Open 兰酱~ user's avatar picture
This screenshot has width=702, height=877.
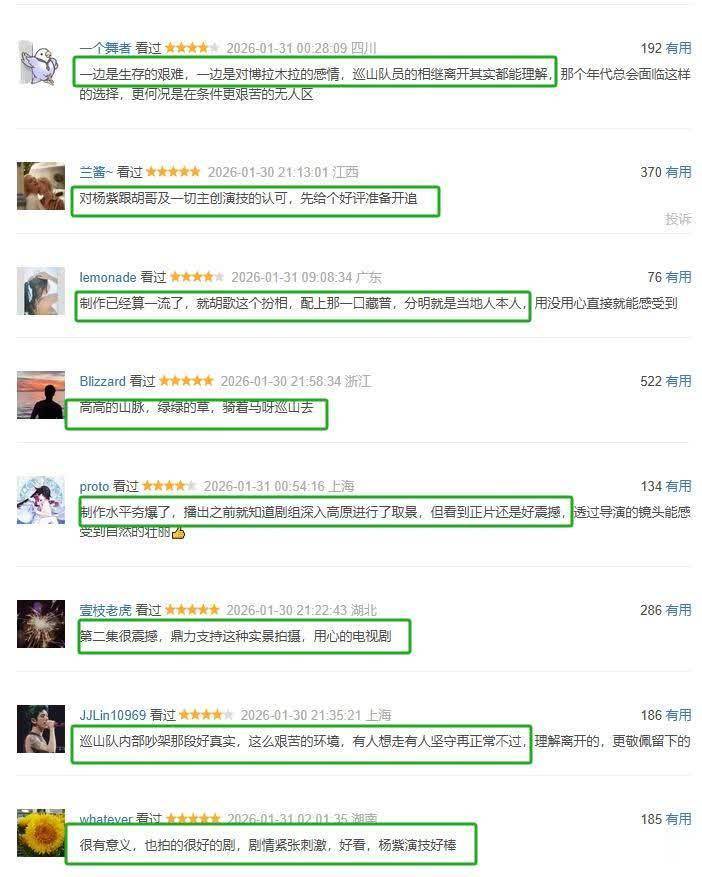click(41, 186)
